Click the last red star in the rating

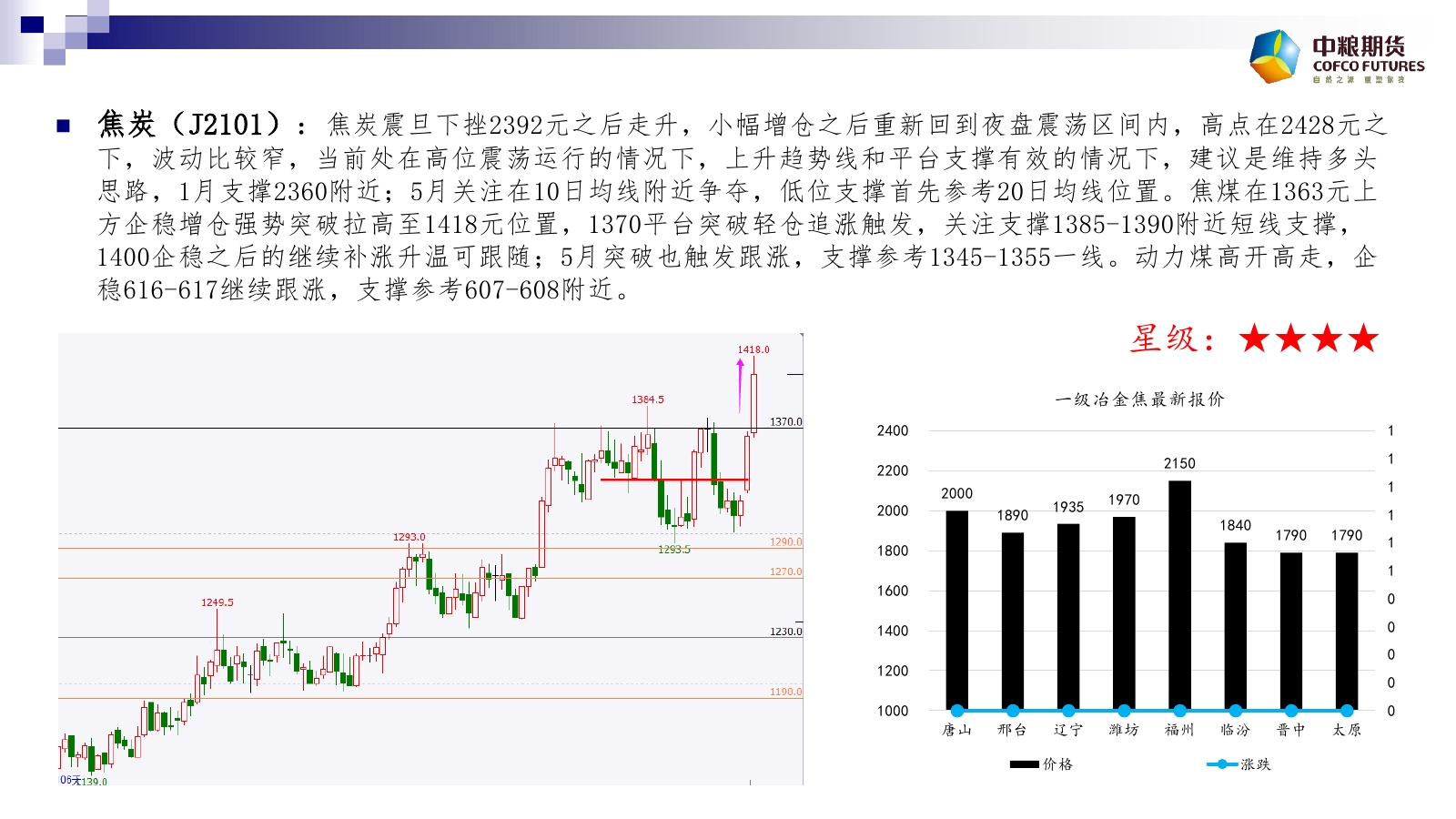(x=1363, y=339)
